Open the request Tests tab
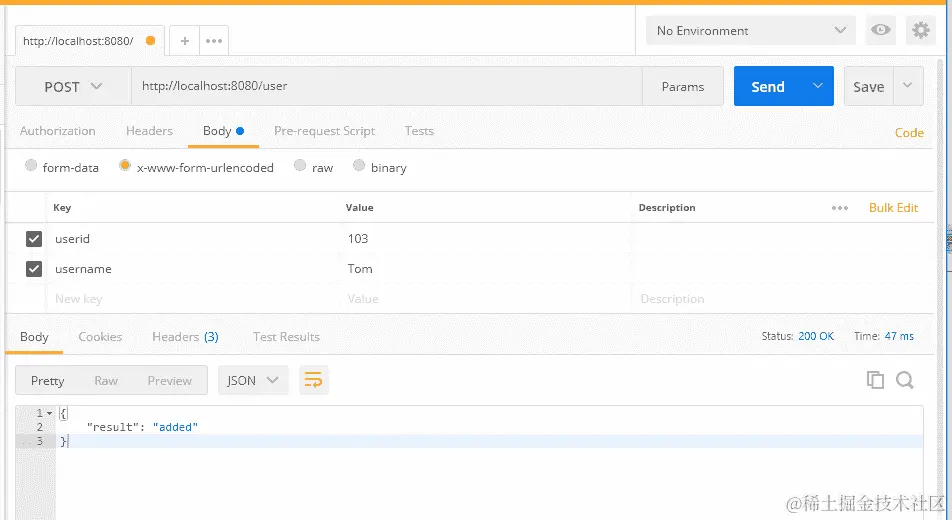 [419, 131]
